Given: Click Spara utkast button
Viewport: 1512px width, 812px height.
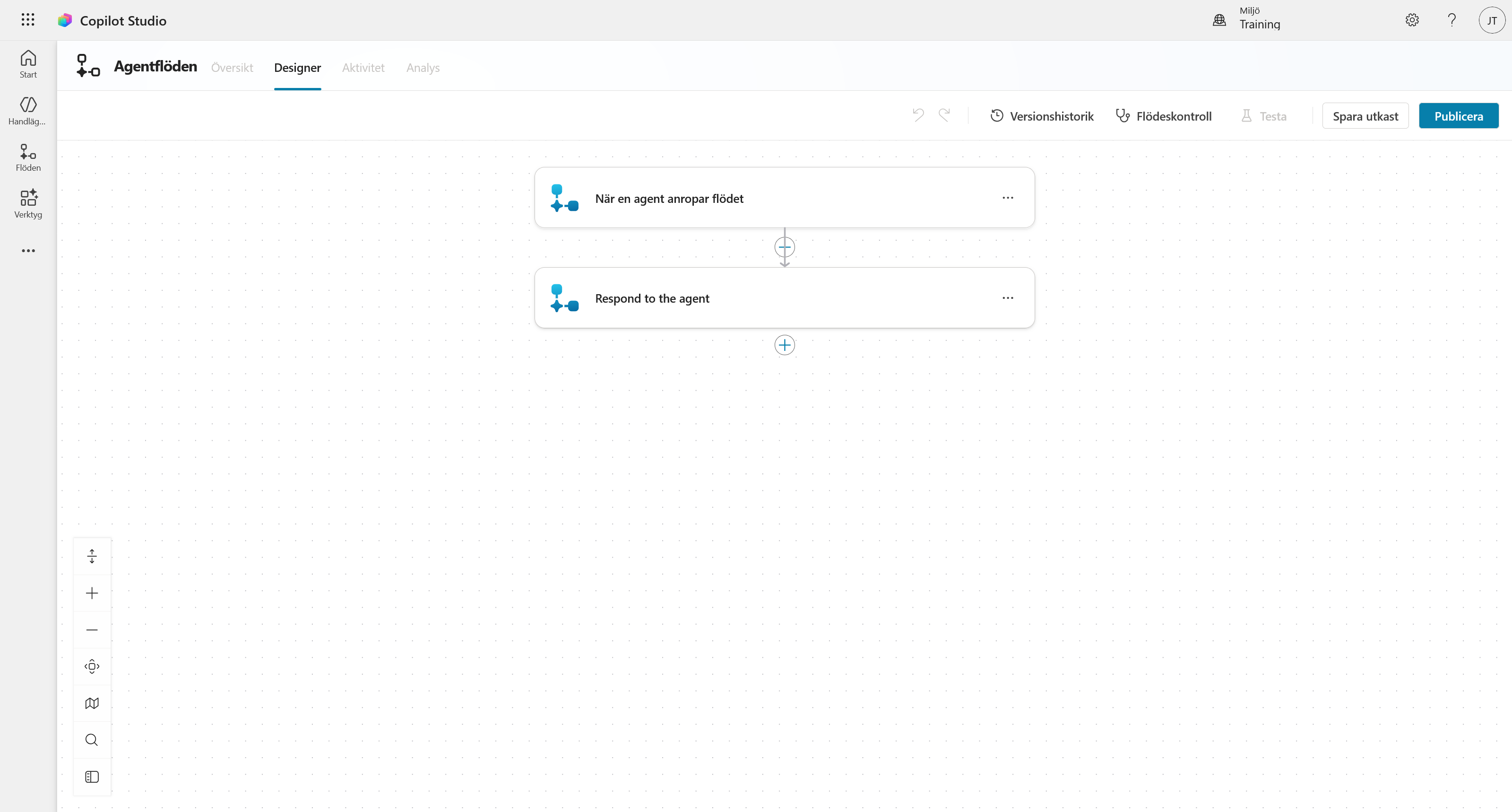Looking at the screenshot, I should coord(1365,116).
